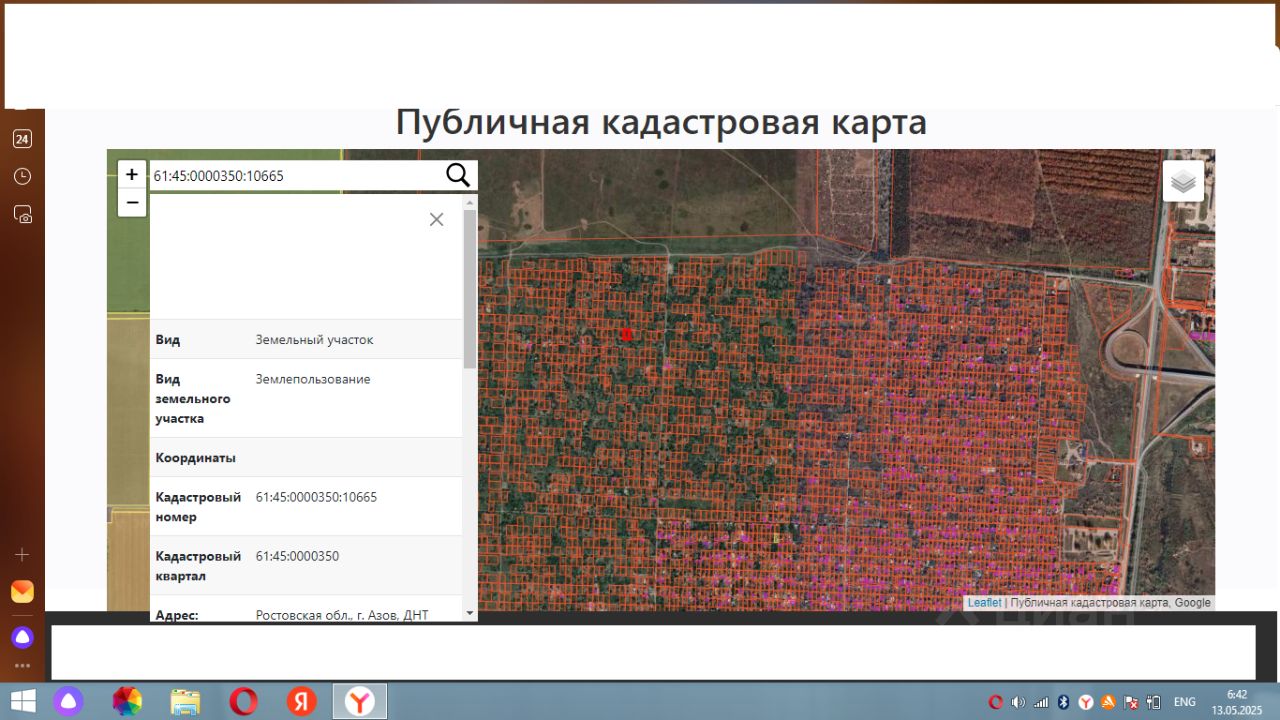Select the Землепользование value
1280x720 pixels.
pos(313,379)
